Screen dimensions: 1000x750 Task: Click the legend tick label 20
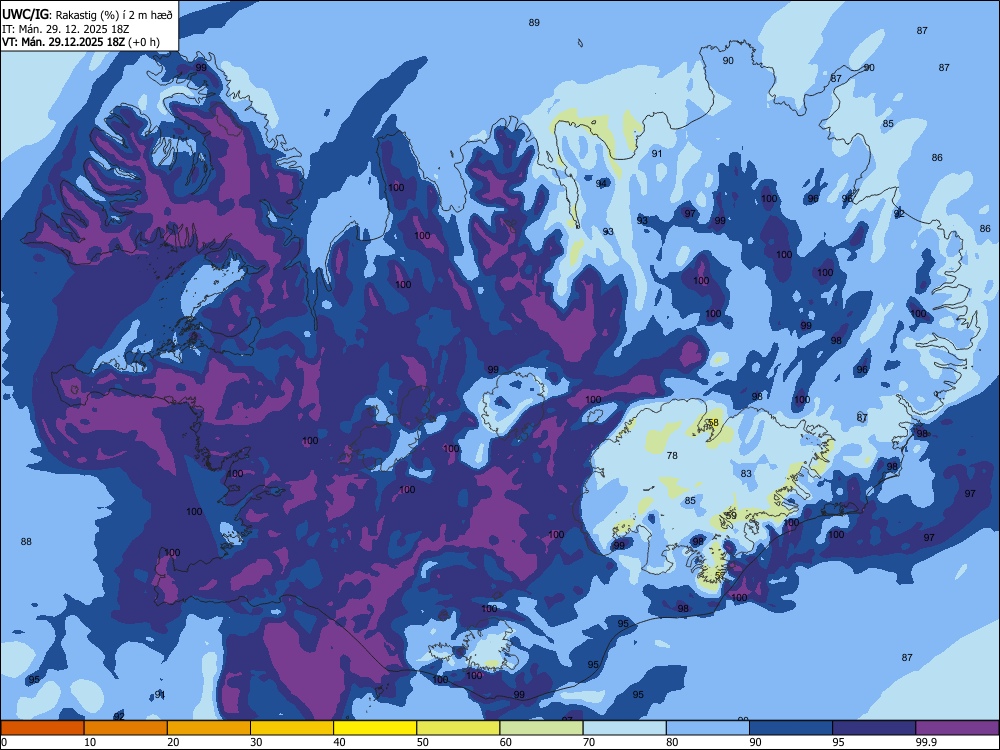173,742
